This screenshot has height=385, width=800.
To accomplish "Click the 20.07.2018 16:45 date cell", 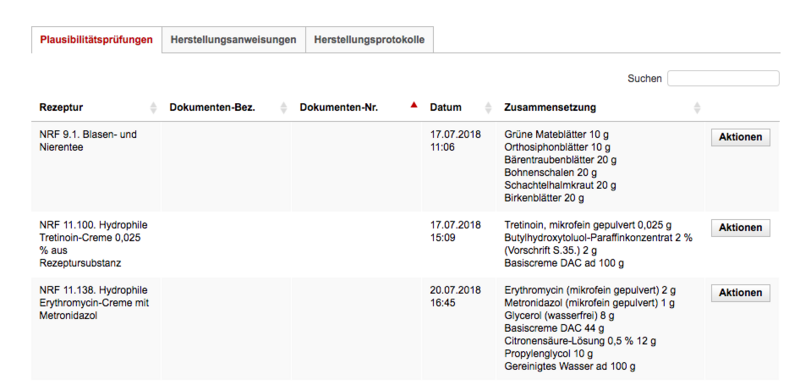I will pyautogui.click(x=455, y=297).
